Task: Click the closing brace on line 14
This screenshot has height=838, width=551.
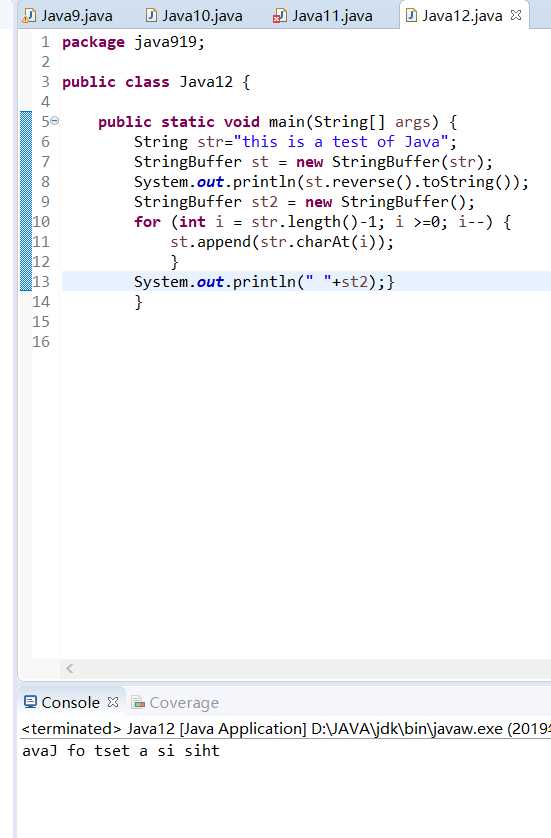Action: pyautogui.click(x=138, y=302)
